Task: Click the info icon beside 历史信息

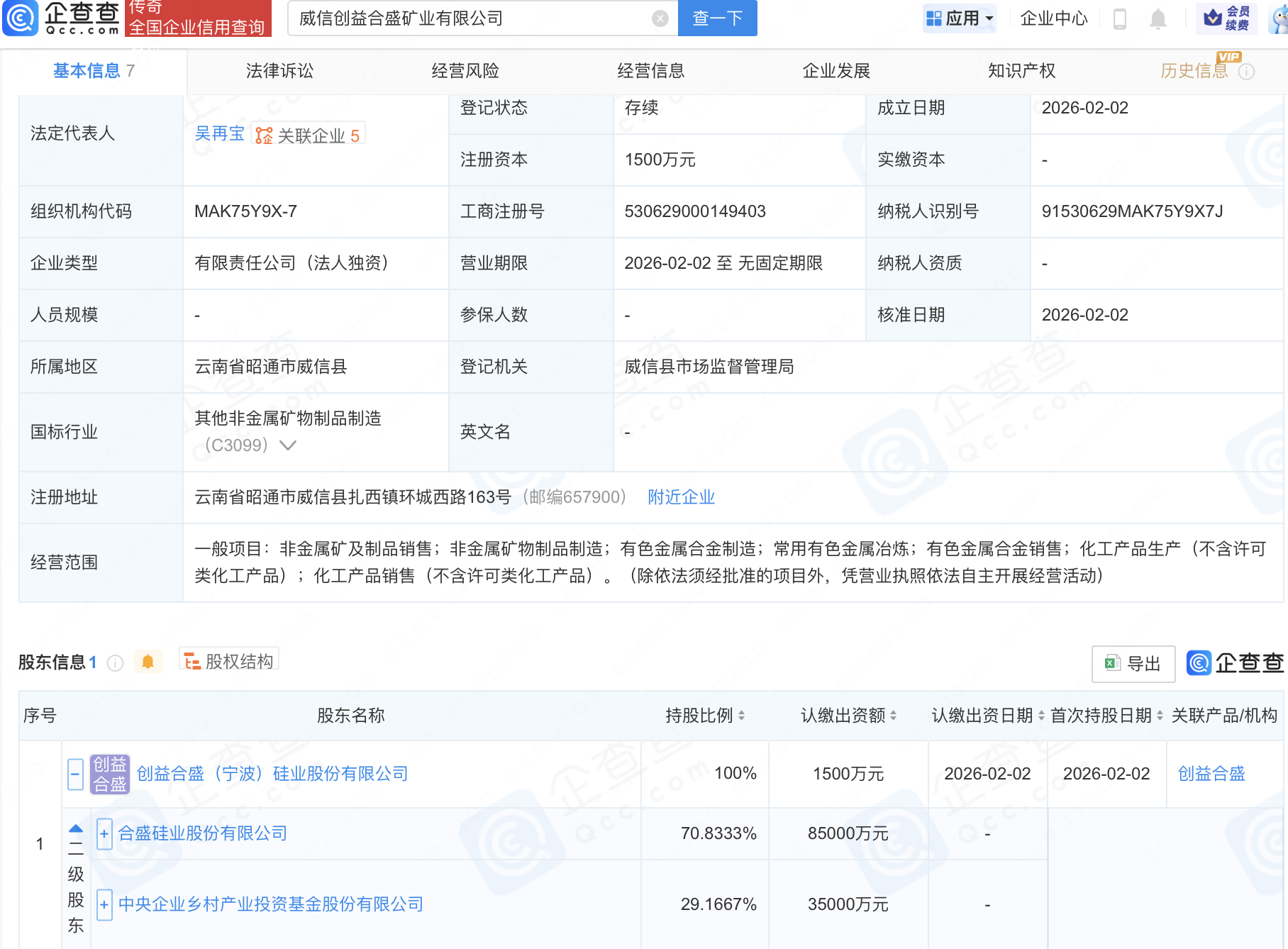Action: [x=1246, y=72]
